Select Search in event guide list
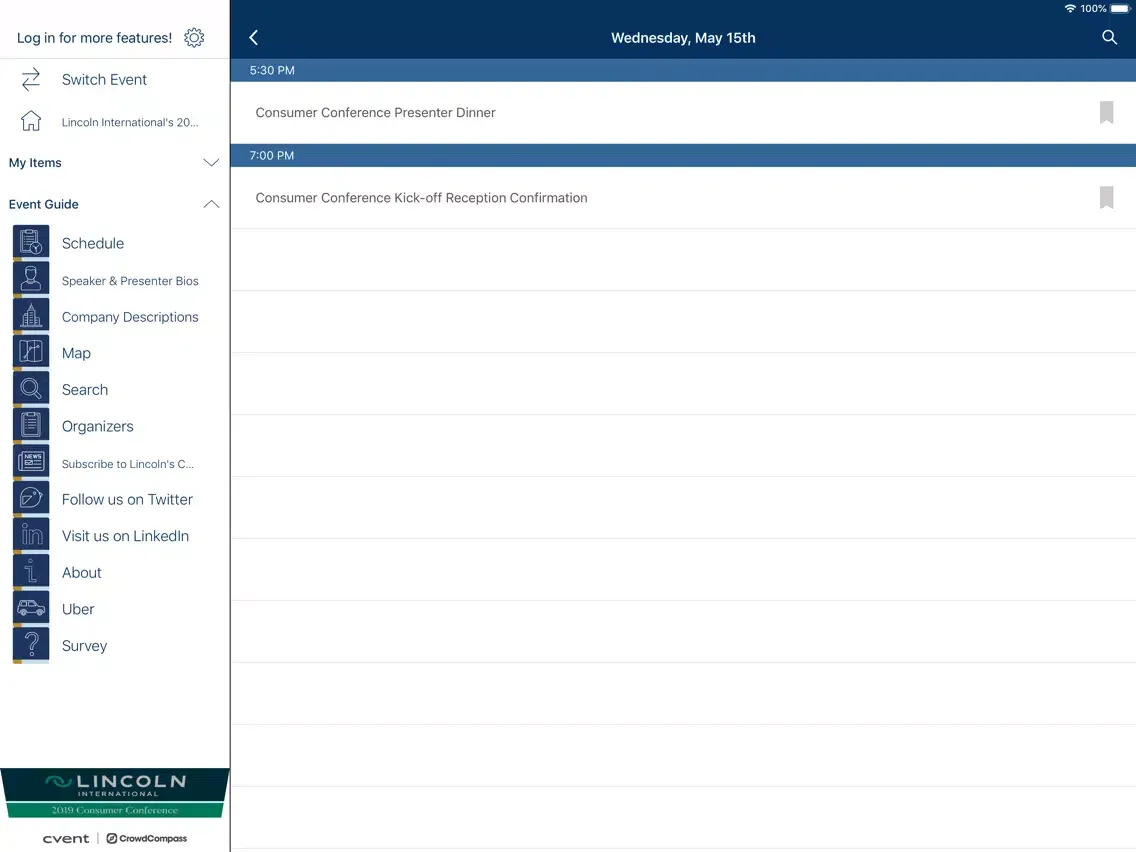1136x852 pixels. coord(85,390)
